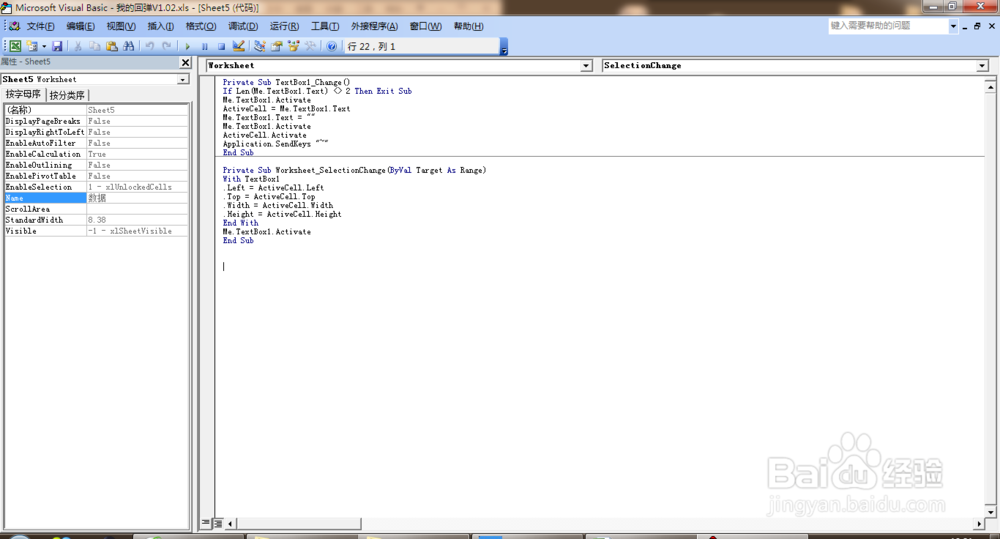Image resolution: width=1000 pixels, height=539 pixels.
Task: Open the help question box dropdown arrow
Action: 953,26
